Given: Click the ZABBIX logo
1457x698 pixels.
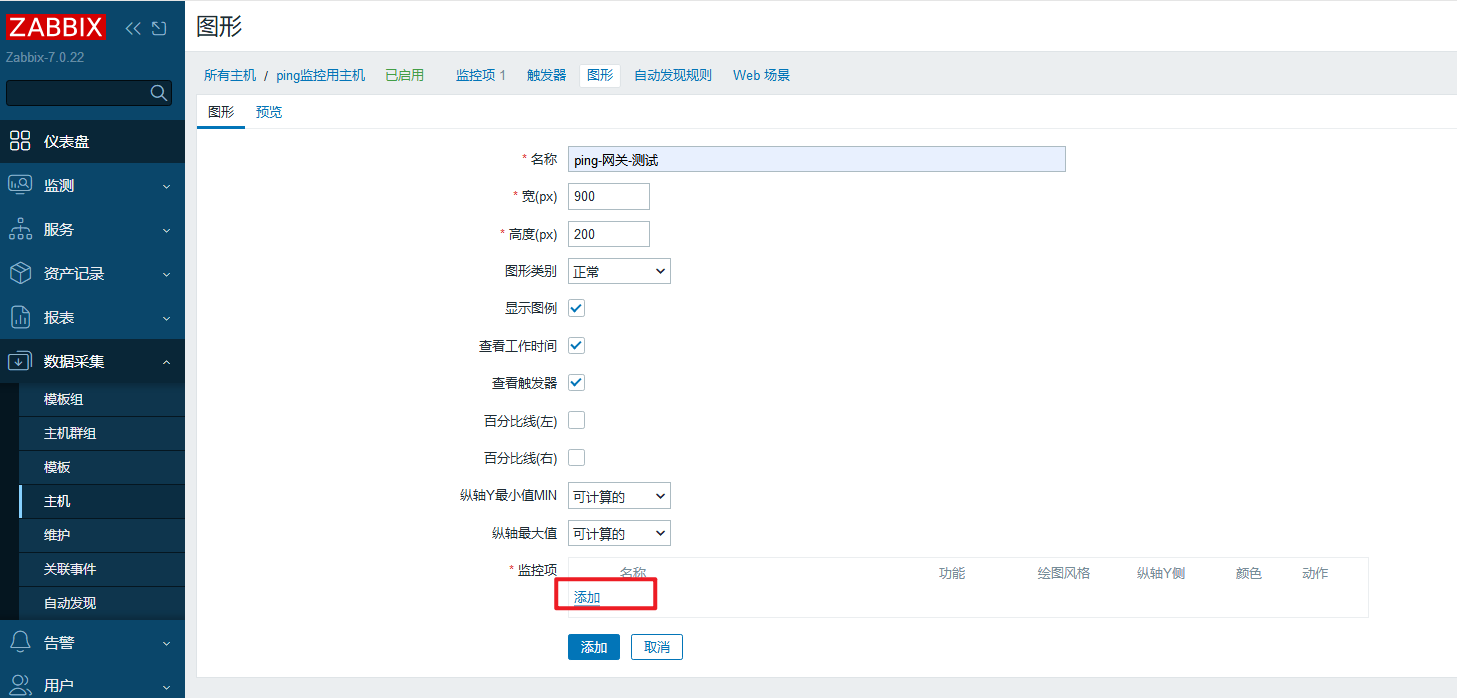Looking at the screenshot, I should pos(56,27).
